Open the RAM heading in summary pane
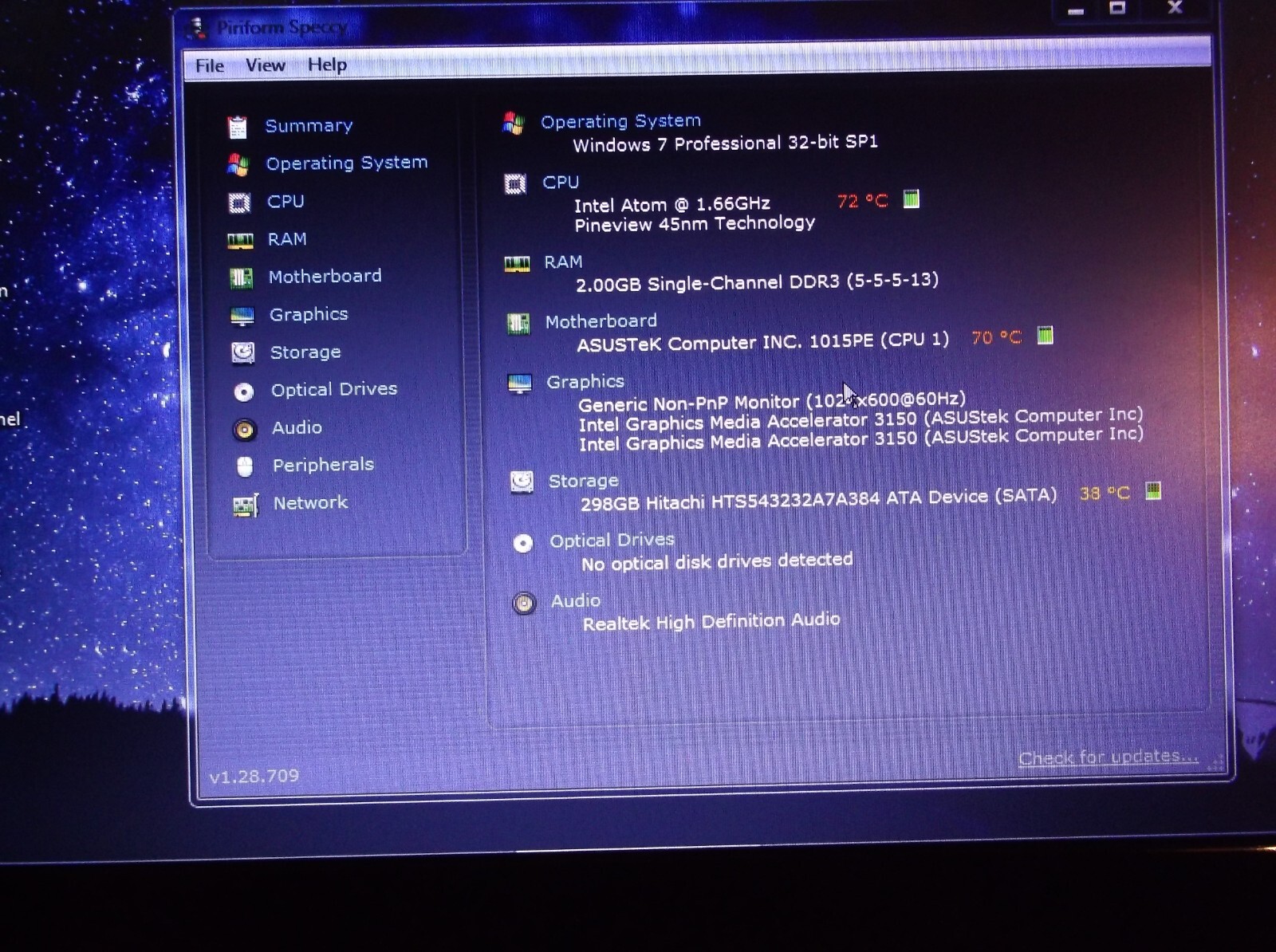 click(x=563, y=262)
